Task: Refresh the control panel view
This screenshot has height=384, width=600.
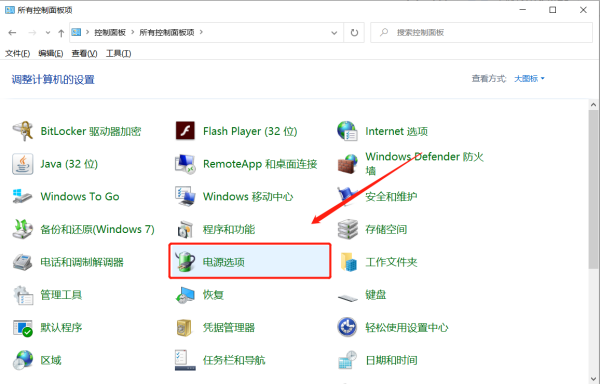Action: 354,33
